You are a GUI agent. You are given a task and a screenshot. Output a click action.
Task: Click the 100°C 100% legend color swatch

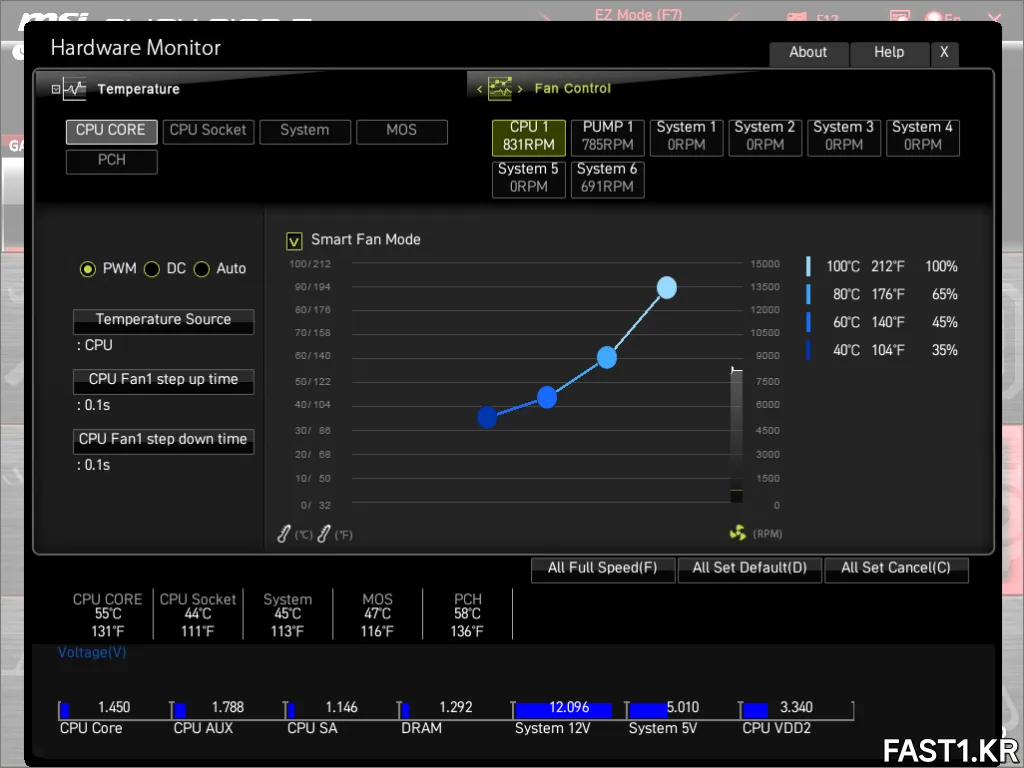(808, 266)
